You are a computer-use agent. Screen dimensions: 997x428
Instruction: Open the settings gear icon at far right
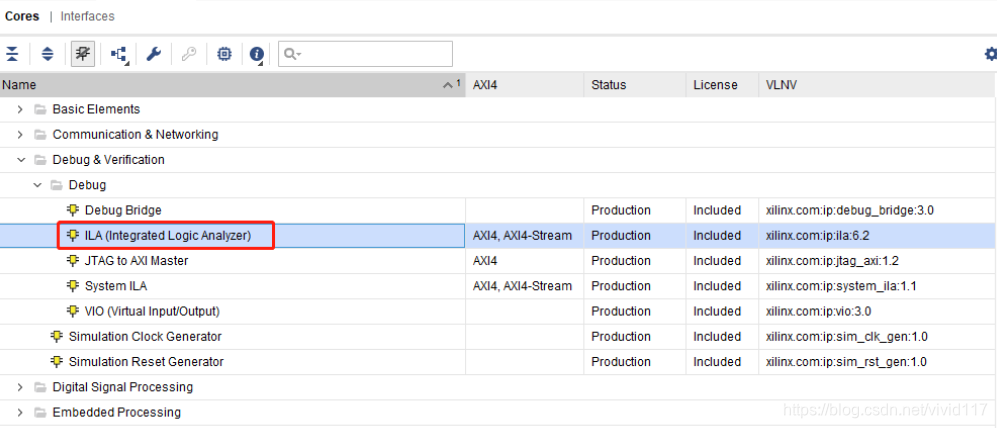pos(990,54)
